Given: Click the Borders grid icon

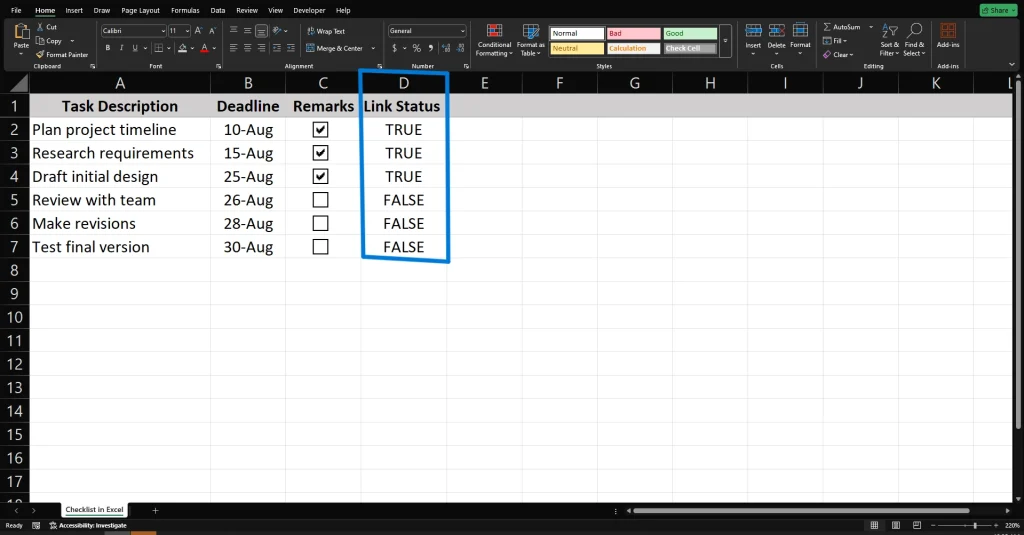Looking at the screenshot, I should pos(159,48).
